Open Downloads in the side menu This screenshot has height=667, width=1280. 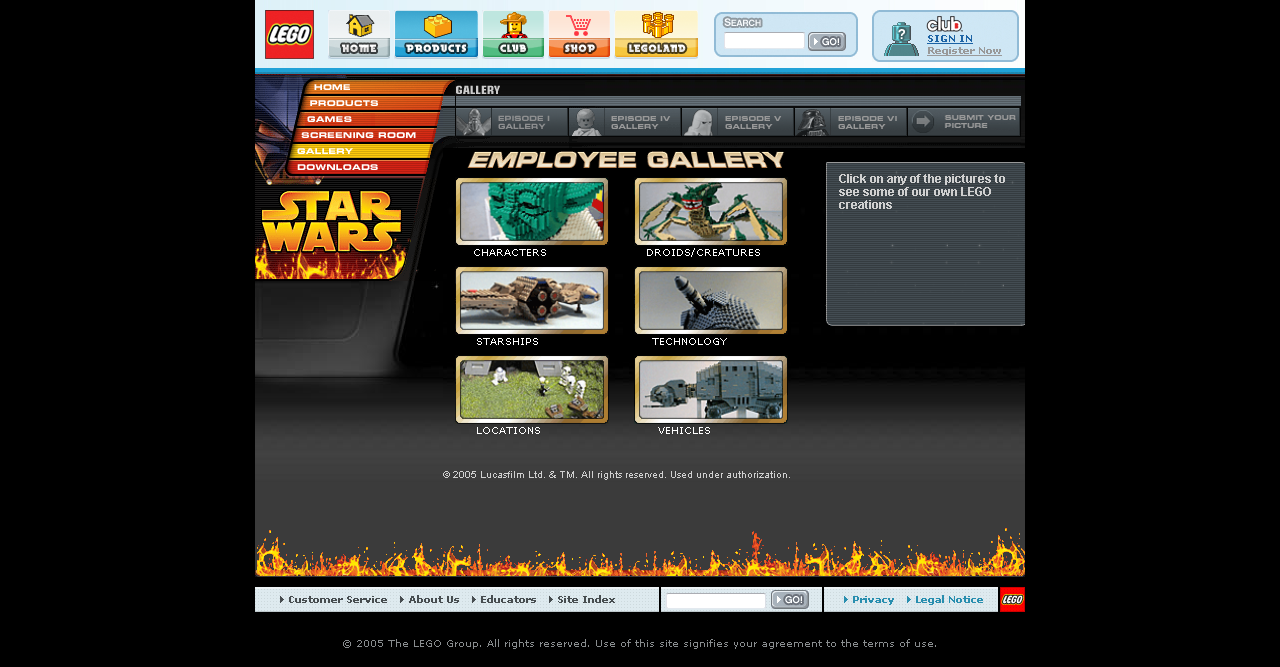click(x=337, y=167)
